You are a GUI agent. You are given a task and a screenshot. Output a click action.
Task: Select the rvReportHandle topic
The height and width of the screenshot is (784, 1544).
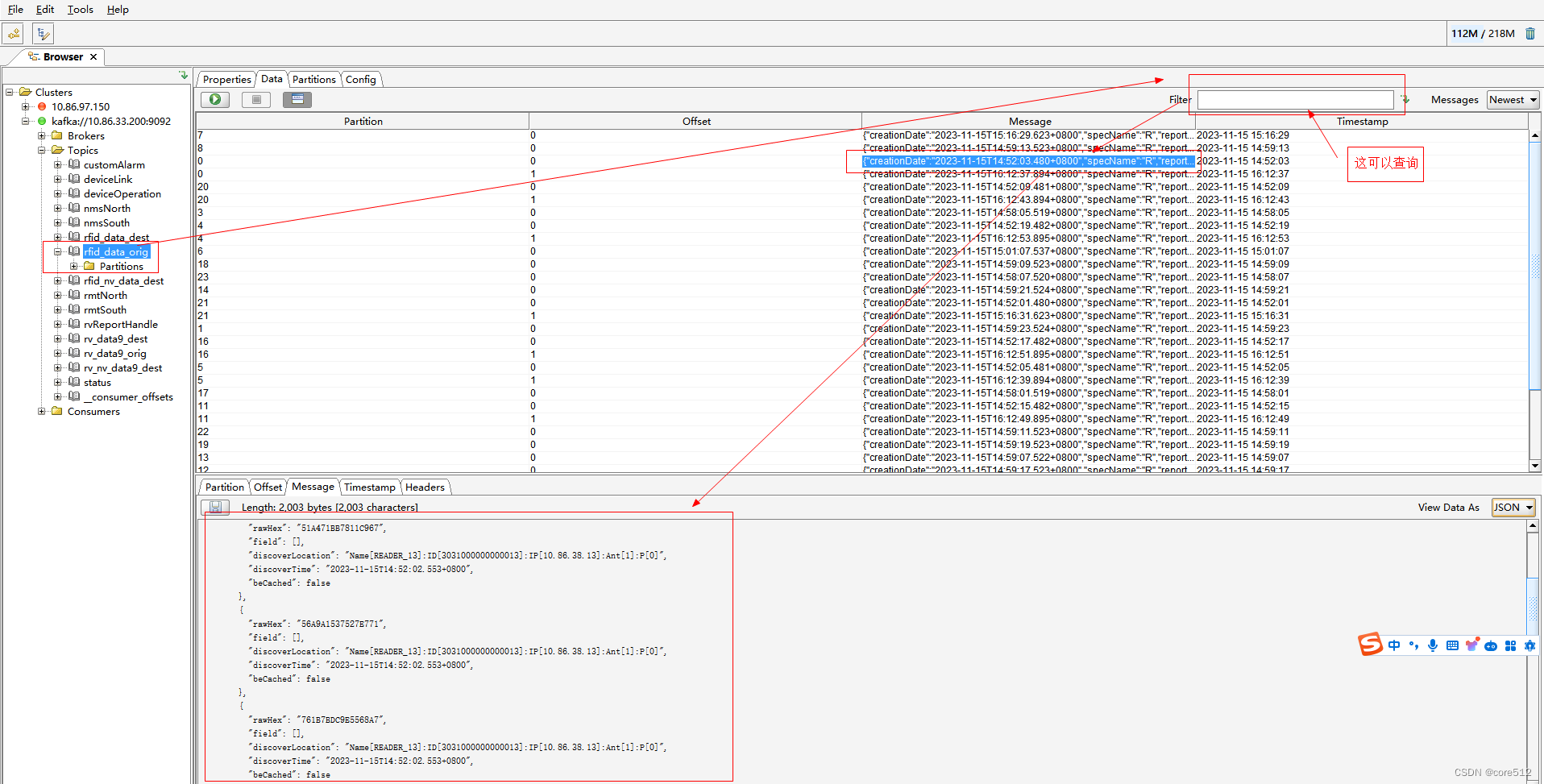(120, 324)
